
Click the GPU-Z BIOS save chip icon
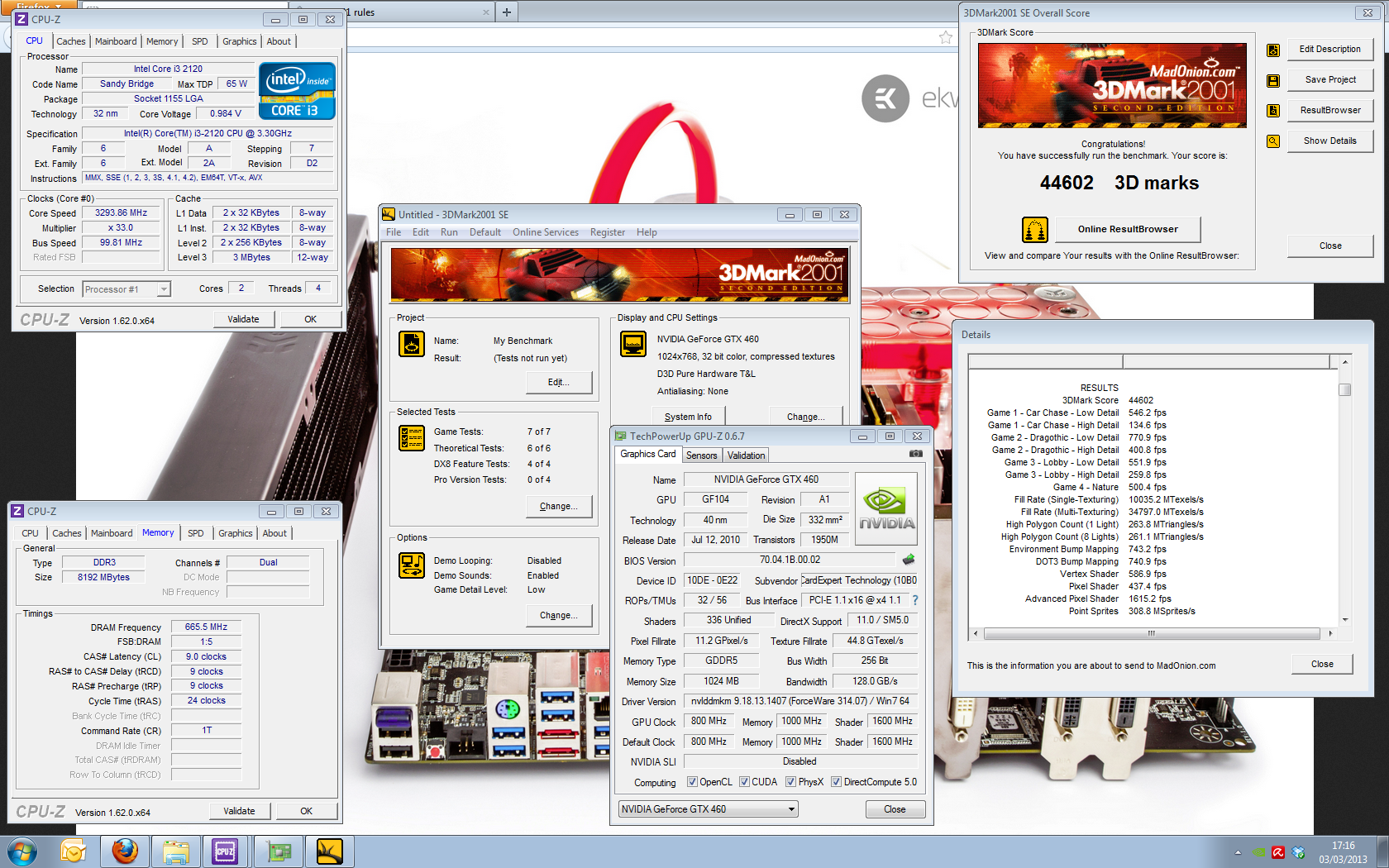tap(909, 560)
